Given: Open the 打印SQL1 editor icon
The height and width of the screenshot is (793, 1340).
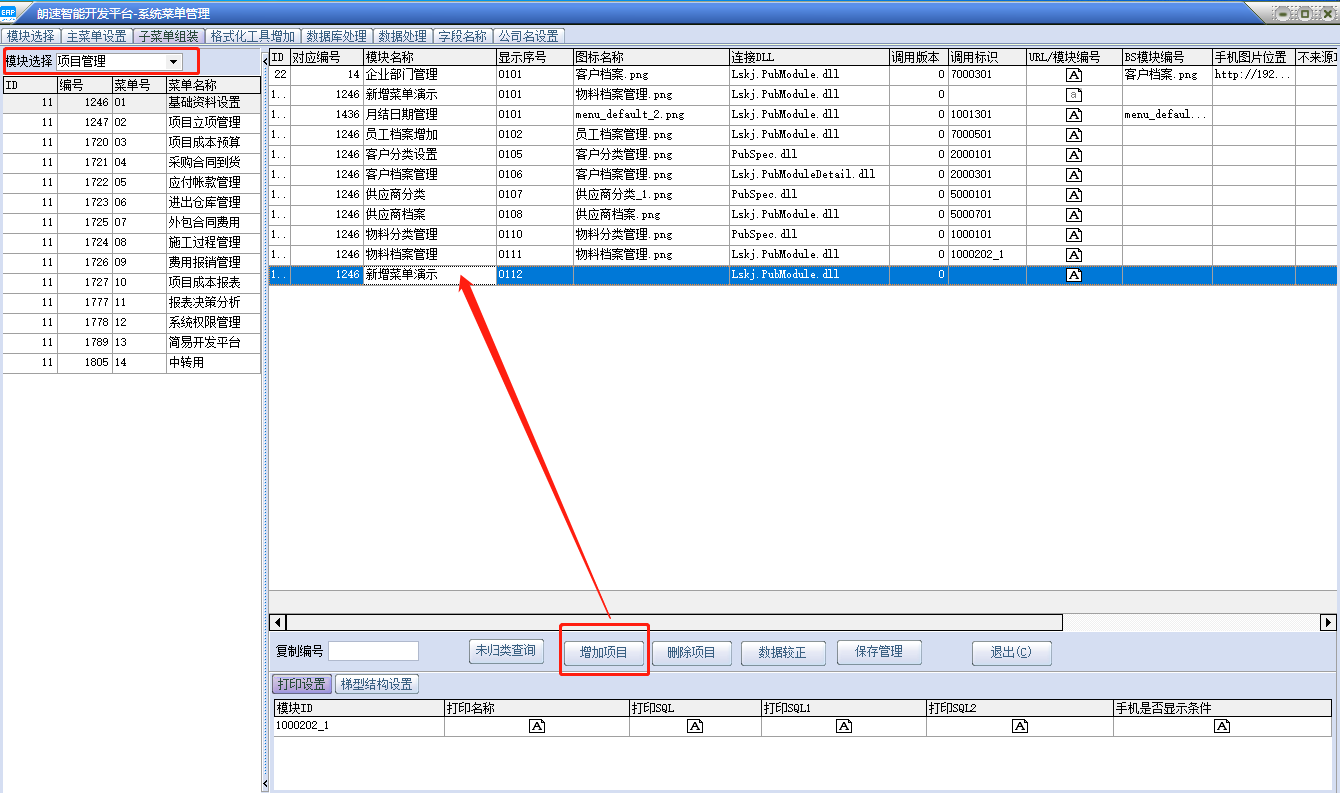Looking at the screenshot, I should coord(843,726).
